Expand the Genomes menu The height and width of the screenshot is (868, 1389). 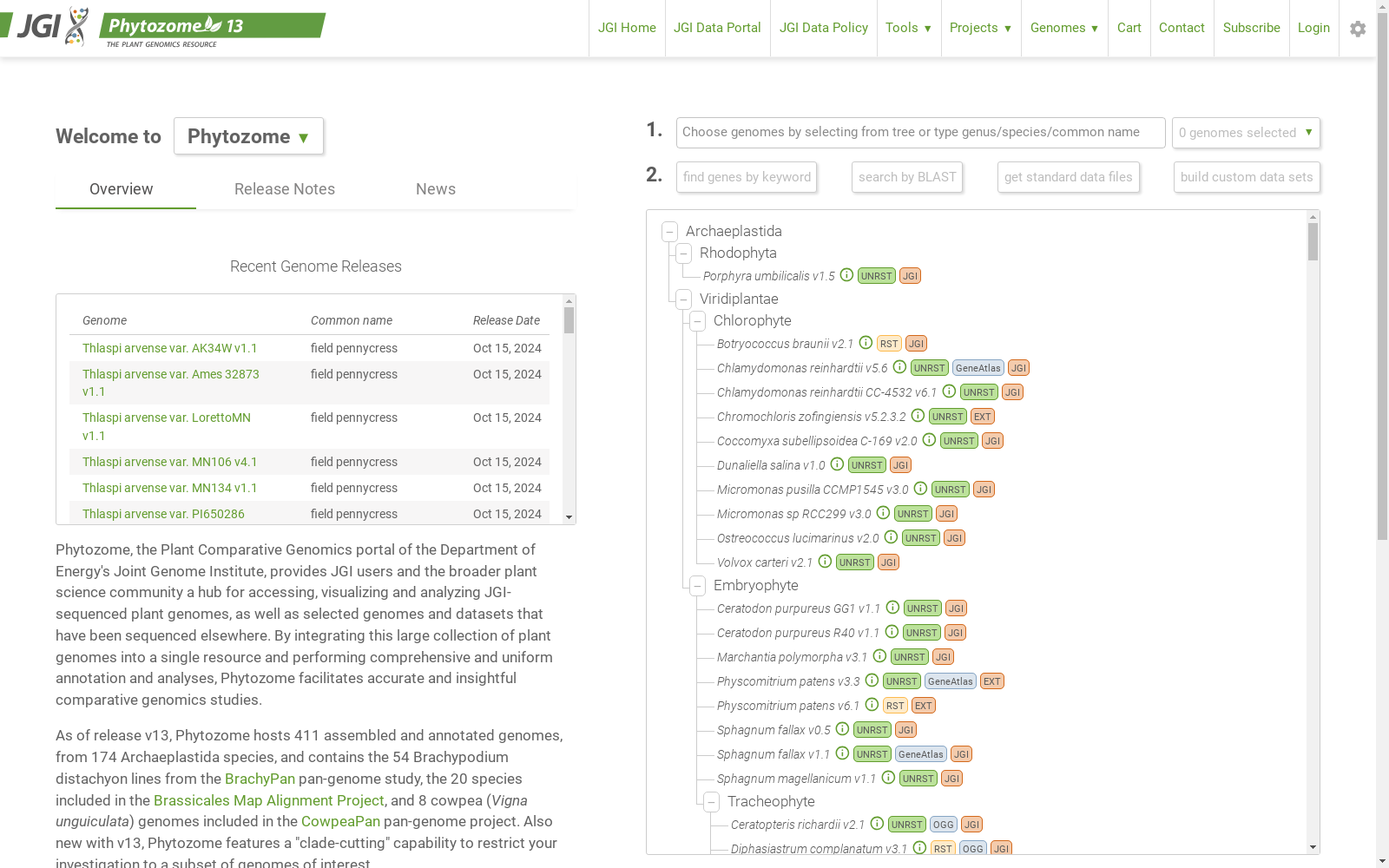(x=1064, y=28)
